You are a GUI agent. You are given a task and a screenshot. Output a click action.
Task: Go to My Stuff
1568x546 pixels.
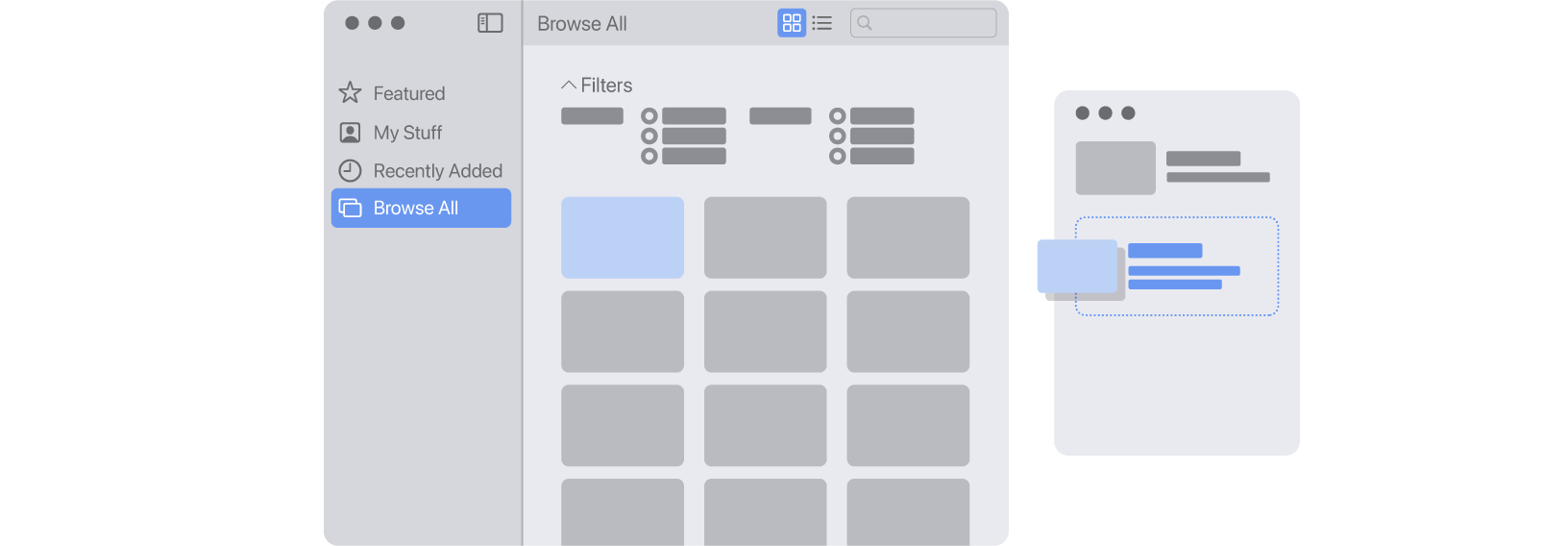tap(407, 133)
